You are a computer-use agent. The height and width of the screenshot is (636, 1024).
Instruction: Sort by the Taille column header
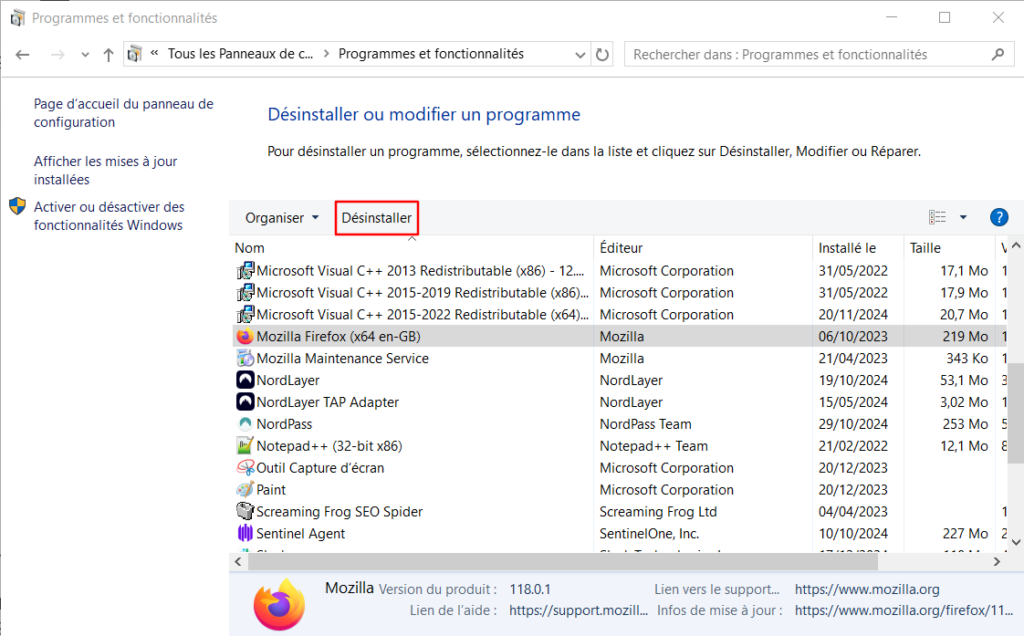[925, 248]
